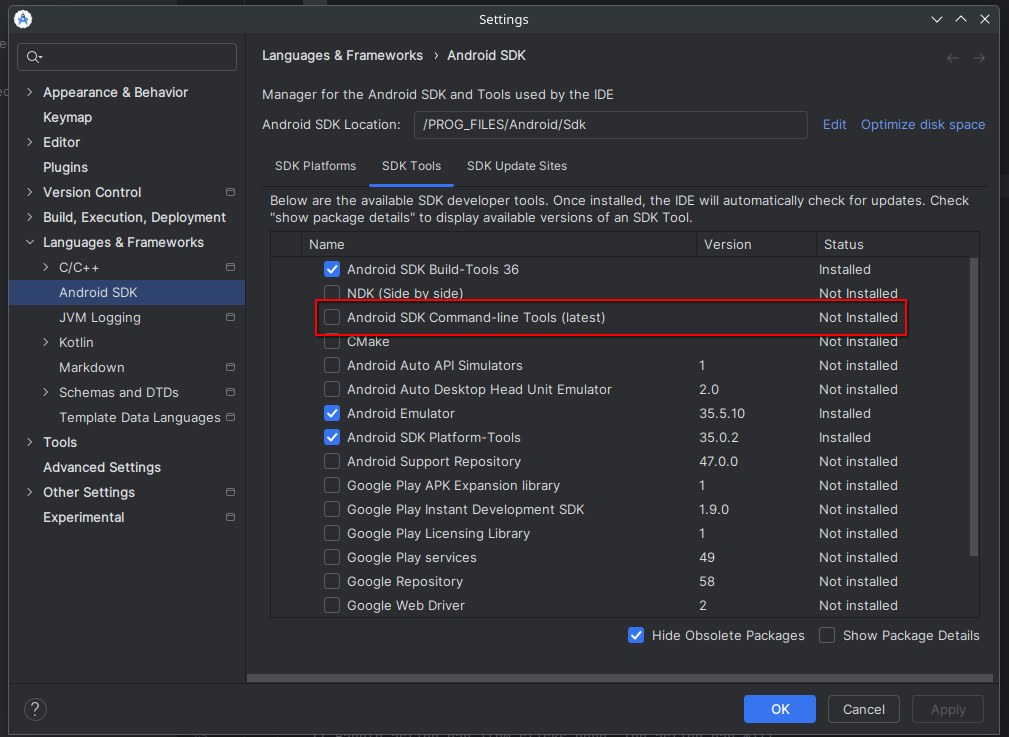Screen dimensions: 1009x737
Task: Go forward with the right arrow icon
Action: coord(979,58)
